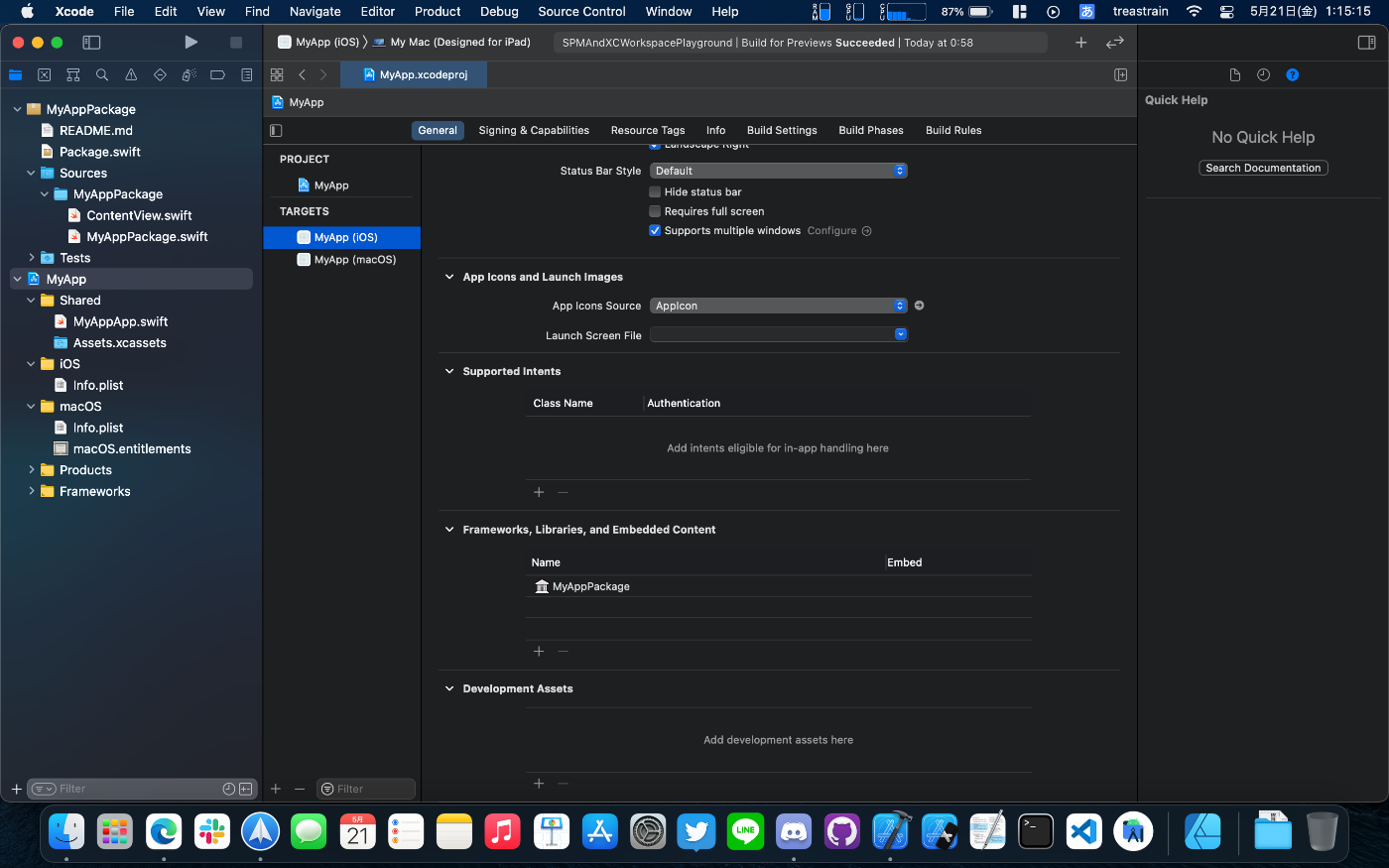The image size is (1389, 868).
Task: Open the Source Control menu
Action: [x=581, y=12]
